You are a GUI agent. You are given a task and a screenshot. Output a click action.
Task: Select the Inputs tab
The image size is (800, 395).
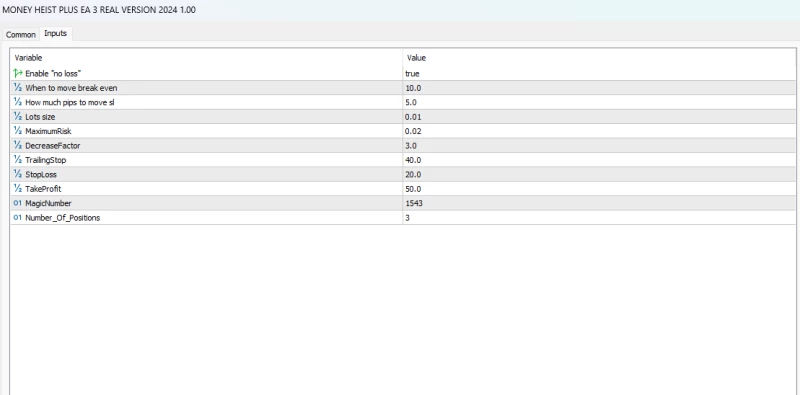(x=56, y=34)
